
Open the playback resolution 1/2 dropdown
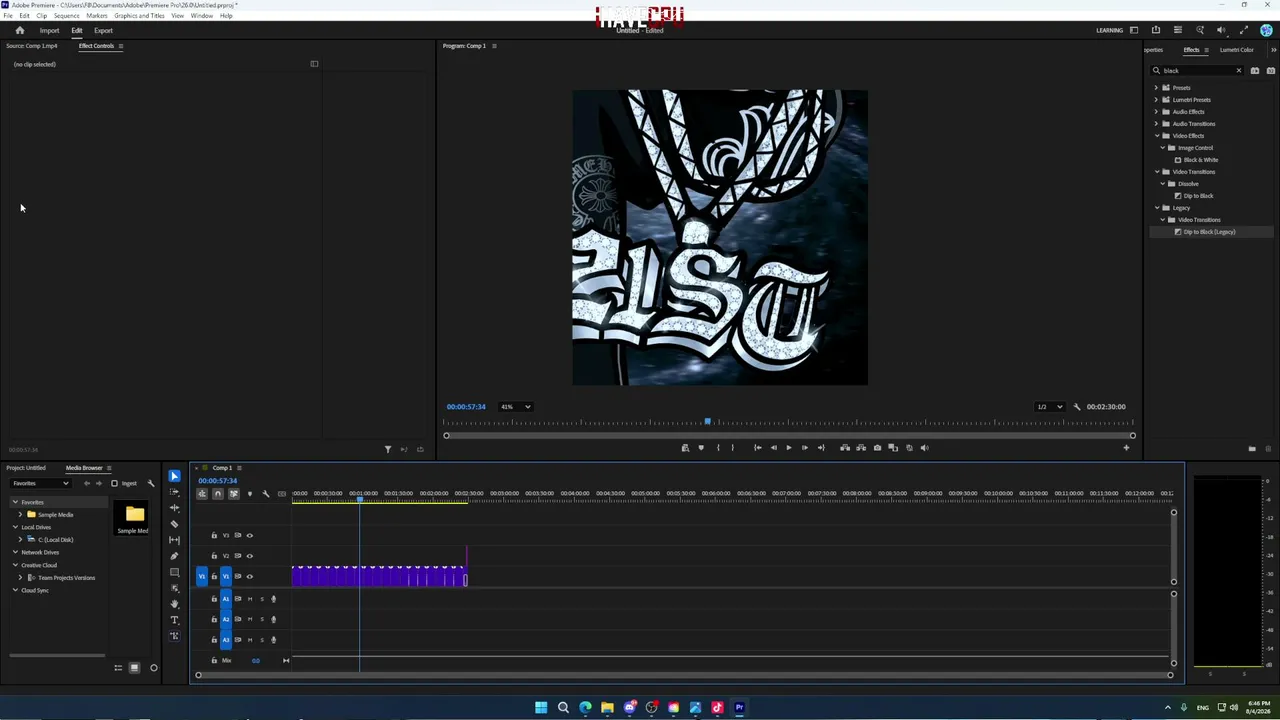[1049, 407]
